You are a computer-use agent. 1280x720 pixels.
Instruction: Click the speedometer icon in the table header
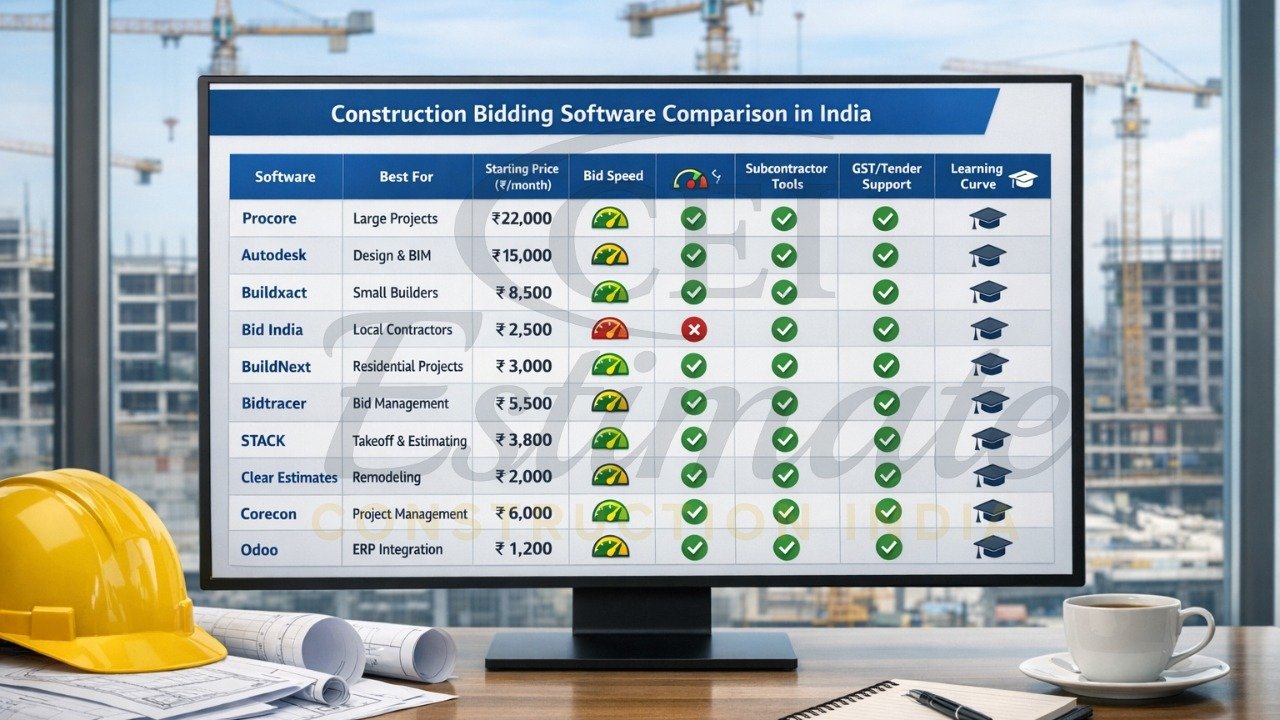tap(690, 178)
